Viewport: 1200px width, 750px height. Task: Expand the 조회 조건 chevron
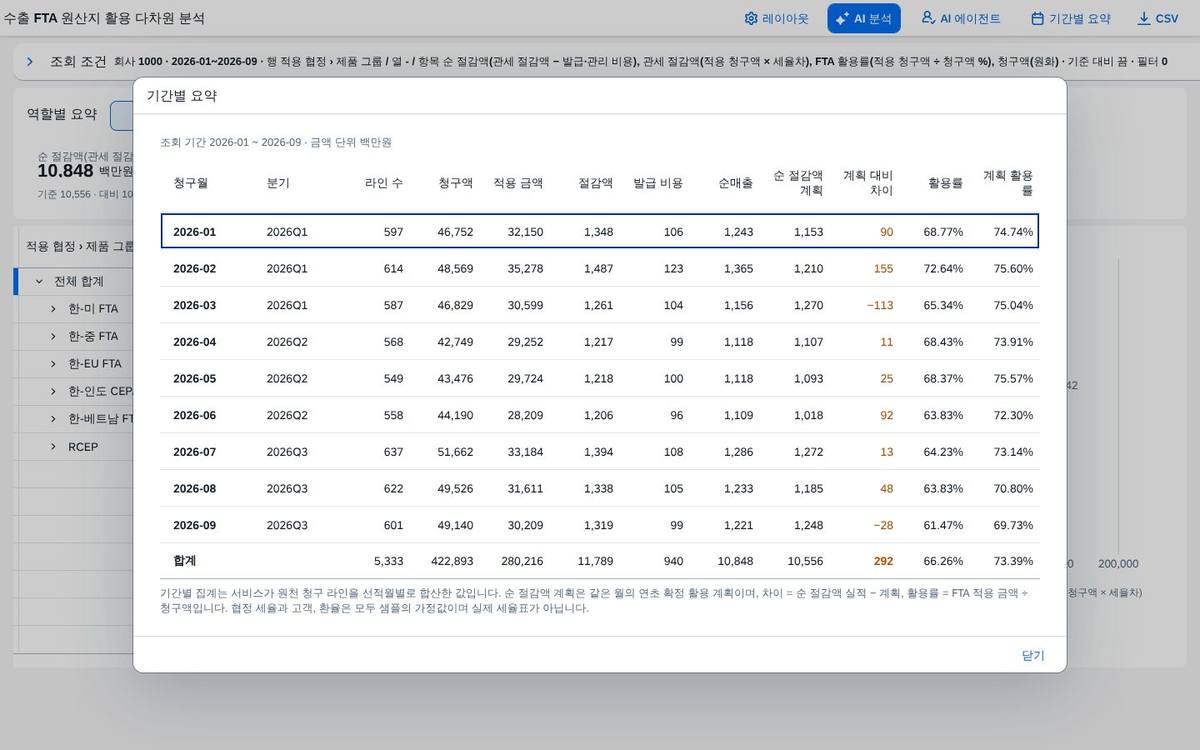(x=30, y=61)
